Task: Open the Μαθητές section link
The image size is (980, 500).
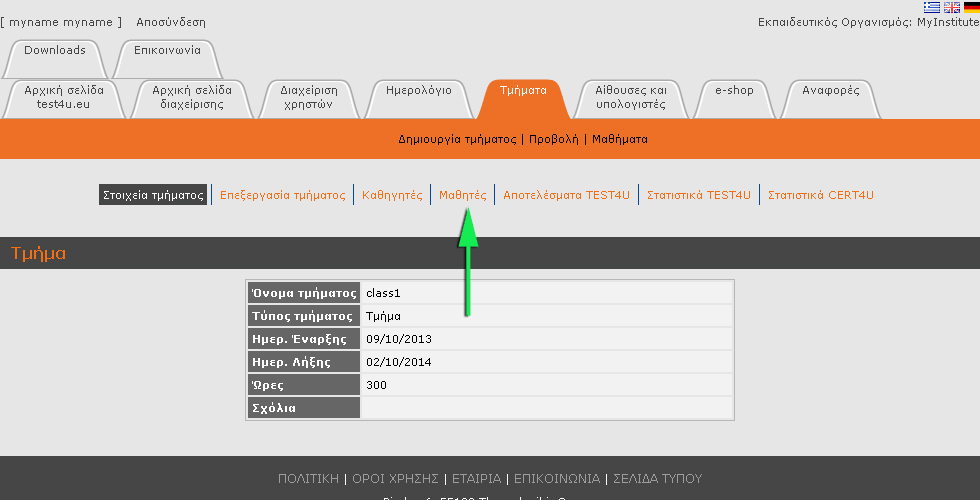Action: (x=463, y=195)
